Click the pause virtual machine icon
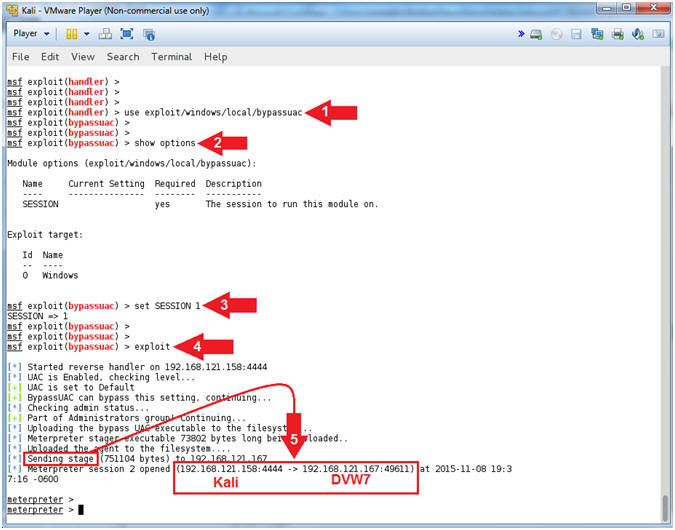The height and width of the screenshot is (530, 675). pos(71,34)
